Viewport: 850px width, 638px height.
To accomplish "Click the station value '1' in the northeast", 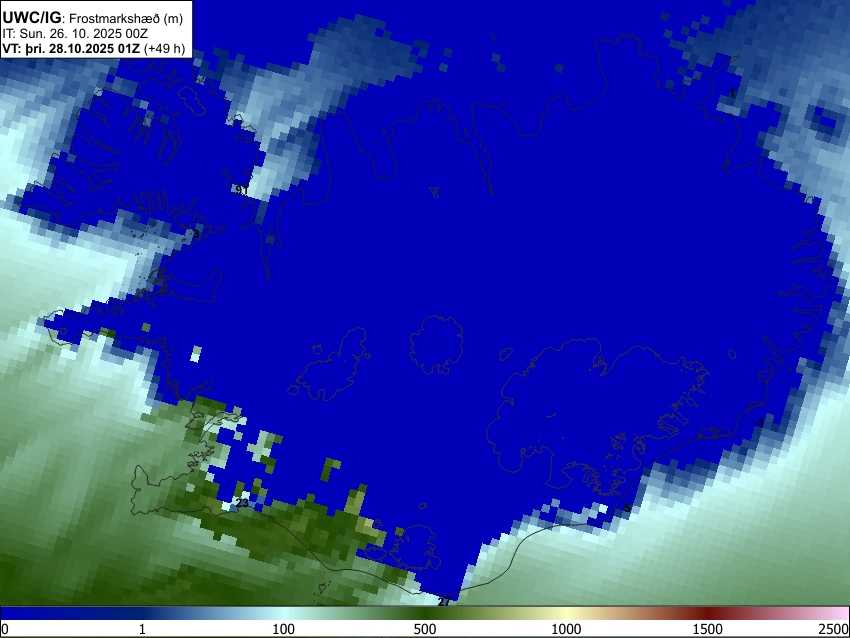I will [x=732, y=94].
